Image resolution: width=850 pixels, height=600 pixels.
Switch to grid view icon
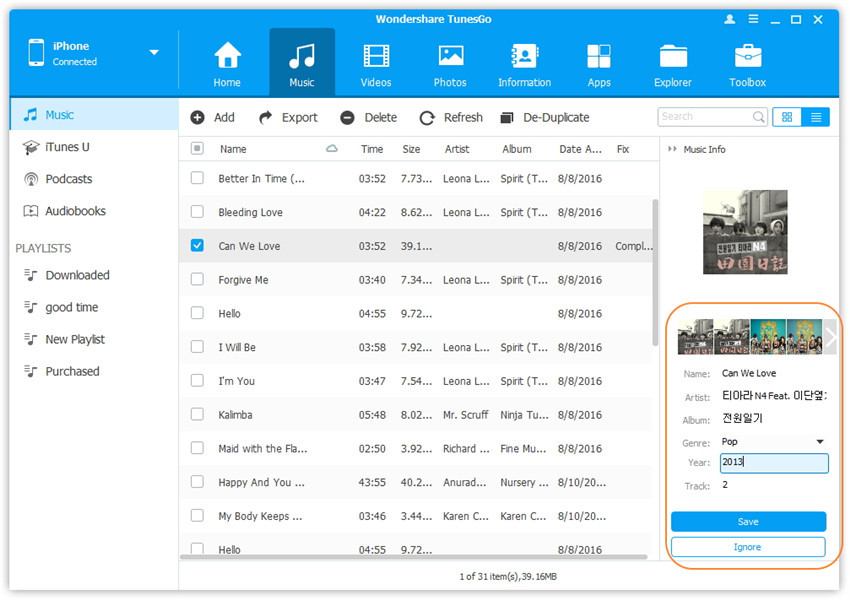(786, 117)
